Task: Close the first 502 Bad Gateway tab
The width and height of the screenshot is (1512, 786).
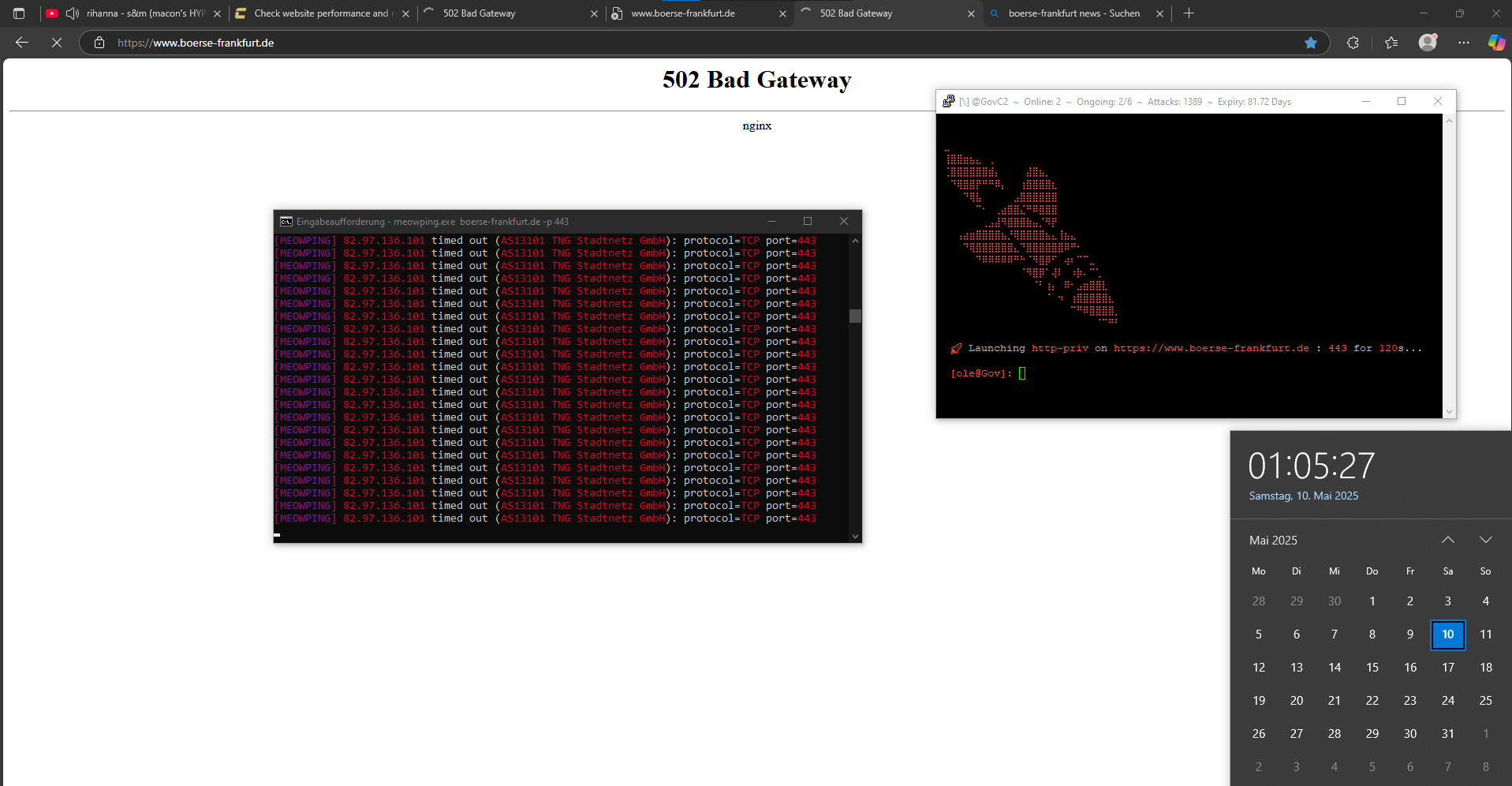Action: [x=595, y=13]
